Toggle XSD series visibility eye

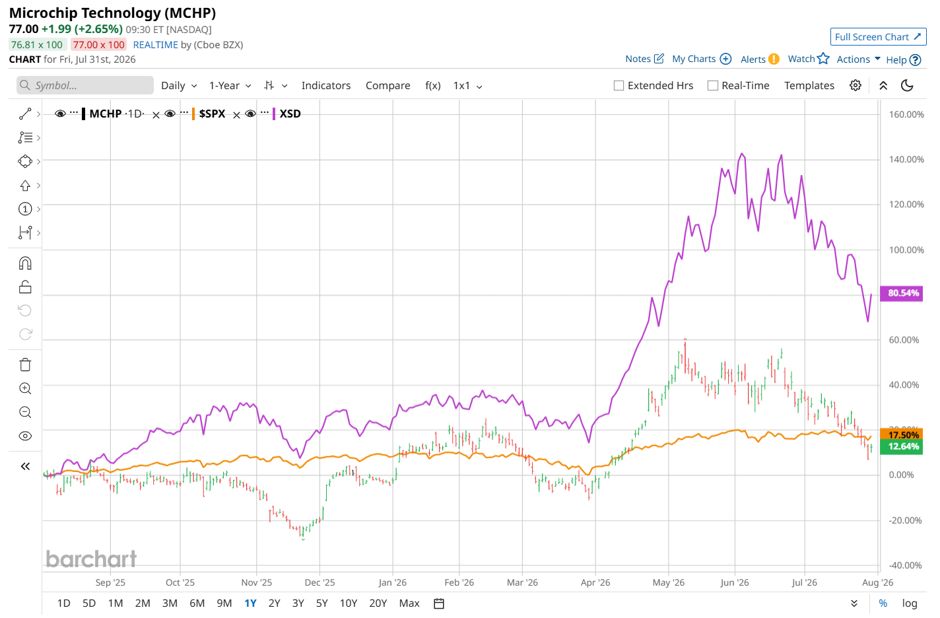pyautogui.click(x=251, y=113)
